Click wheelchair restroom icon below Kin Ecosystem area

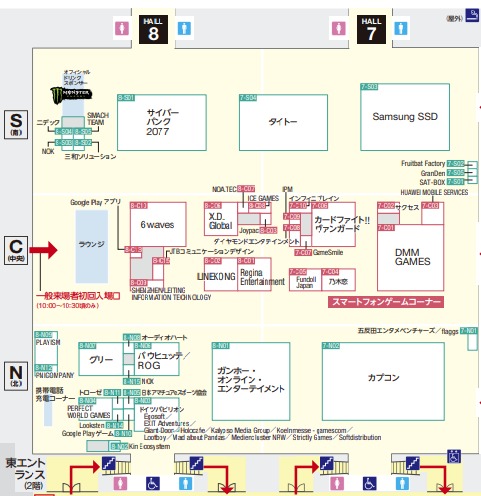153,484
